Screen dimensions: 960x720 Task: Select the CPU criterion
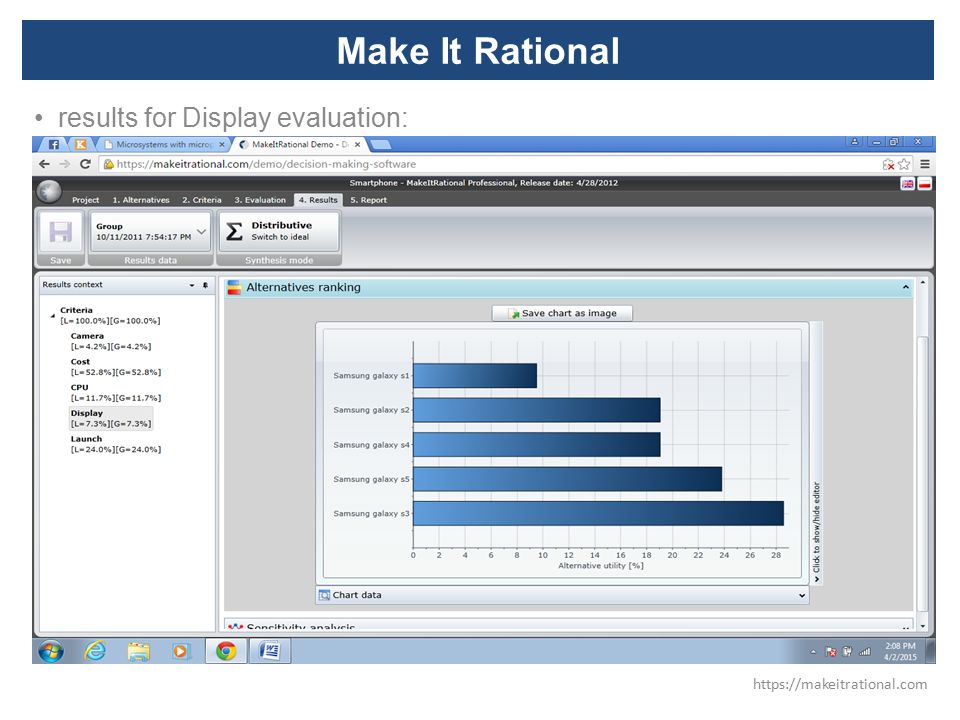115,392
